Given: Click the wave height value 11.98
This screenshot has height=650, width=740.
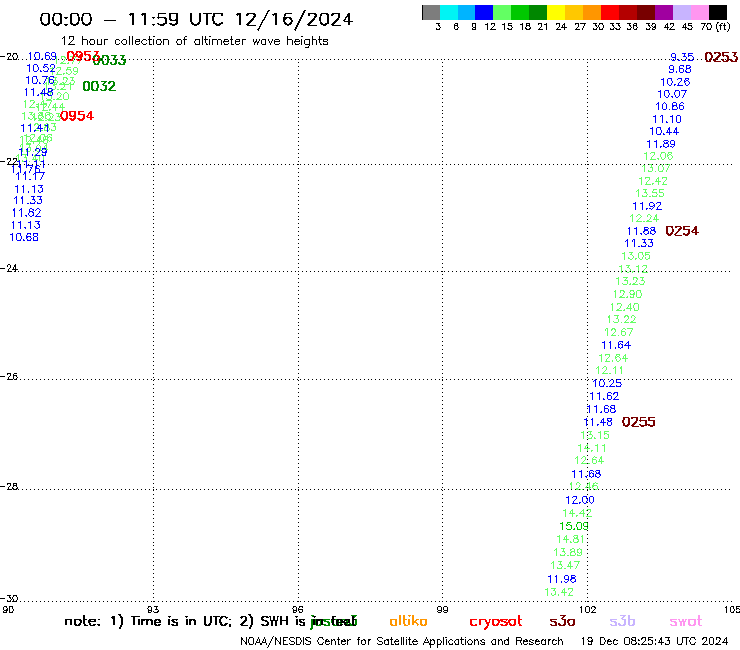Looking at the screenshot, I should [x=562, y=579].
